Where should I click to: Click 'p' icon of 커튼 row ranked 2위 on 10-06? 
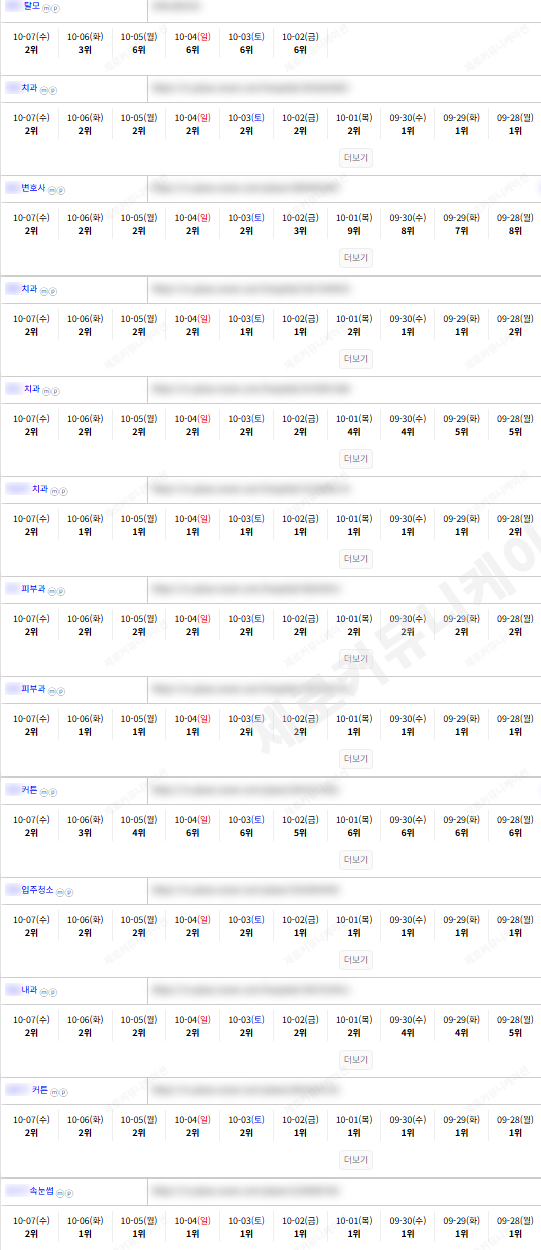tap(63, 1092)
